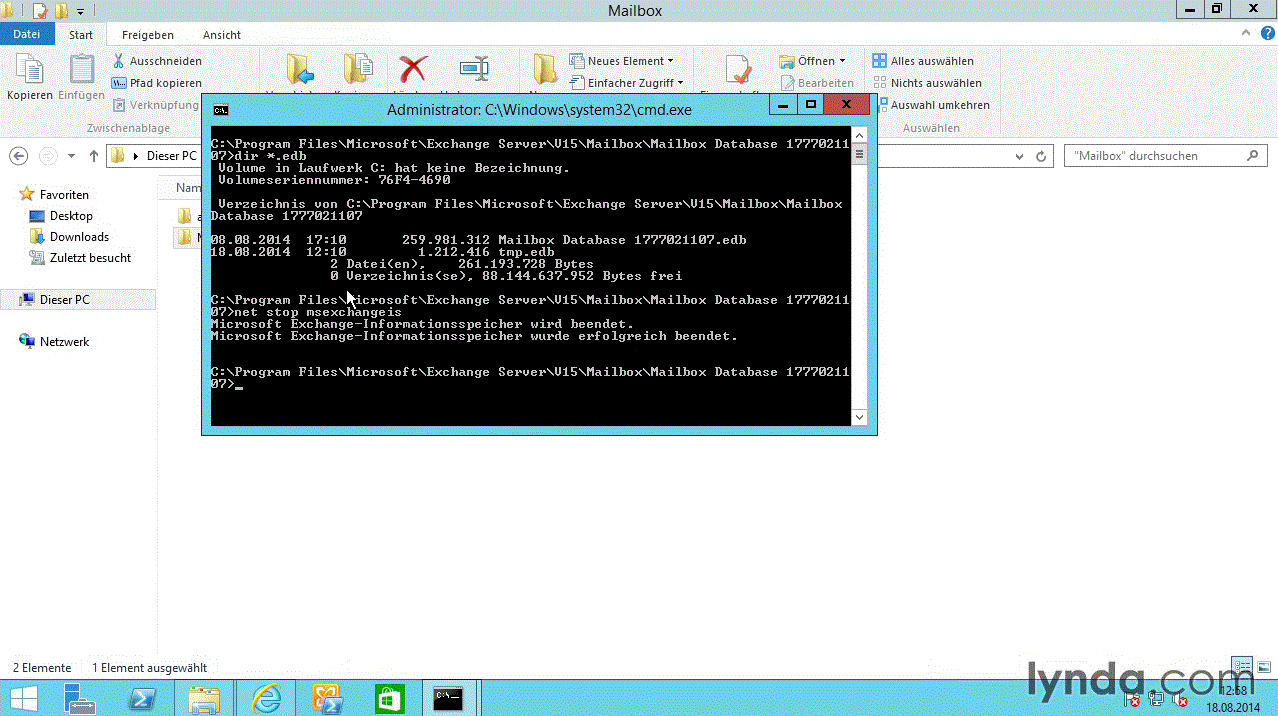The width and height of the screenshot is (1278, 716).
Task: Click Pfad kopieren in the ribbon
Action: coord(157,83)
